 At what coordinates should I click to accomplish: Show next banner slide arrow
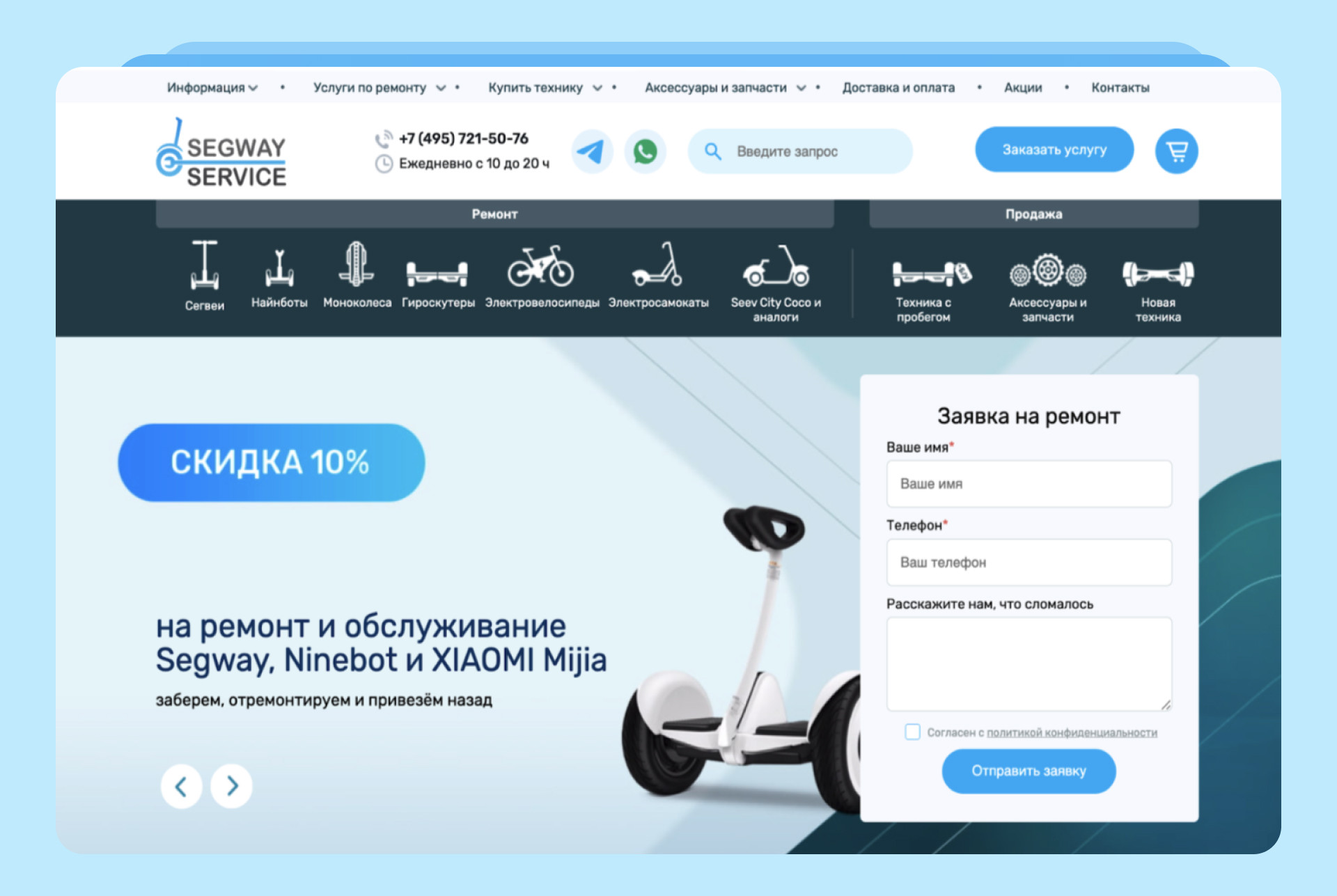pos(231,786)
